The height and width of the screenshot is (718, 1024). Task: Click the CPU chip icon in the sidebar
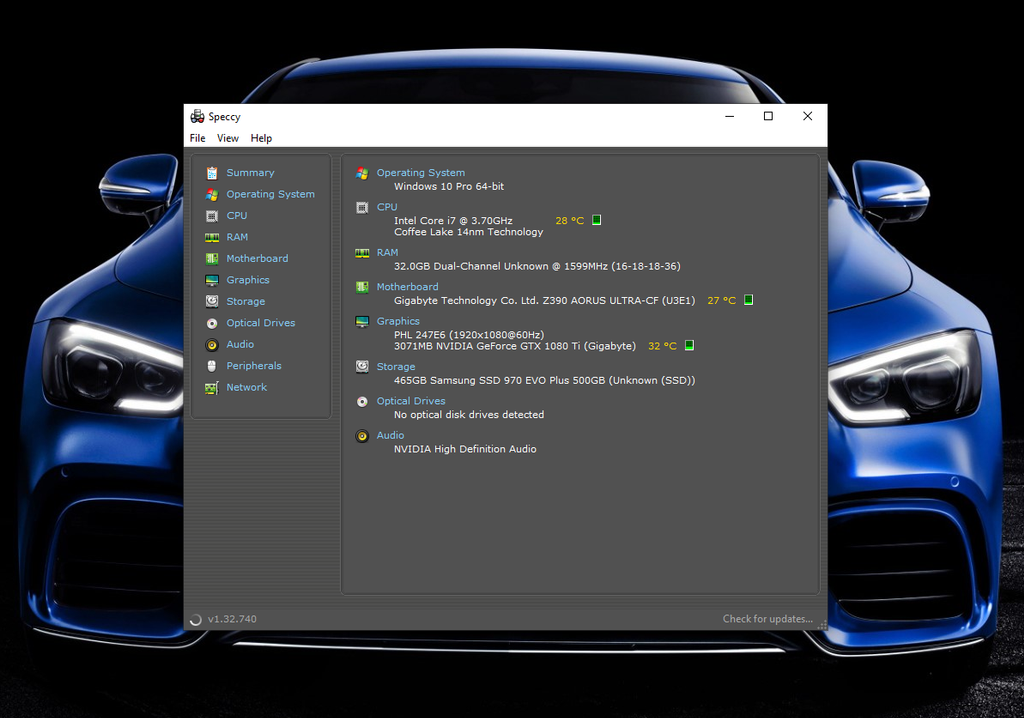coord(212,216)
